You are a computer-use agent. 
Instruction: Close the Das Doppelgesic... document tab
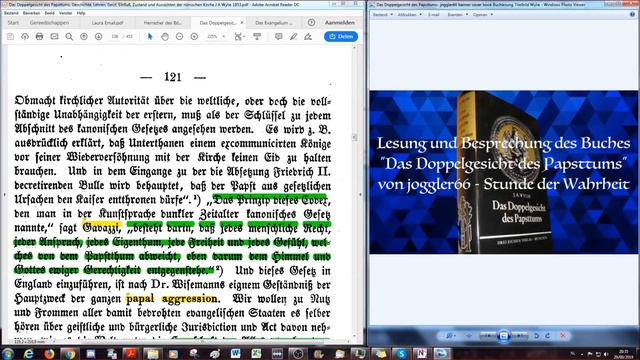coord(242,23)
